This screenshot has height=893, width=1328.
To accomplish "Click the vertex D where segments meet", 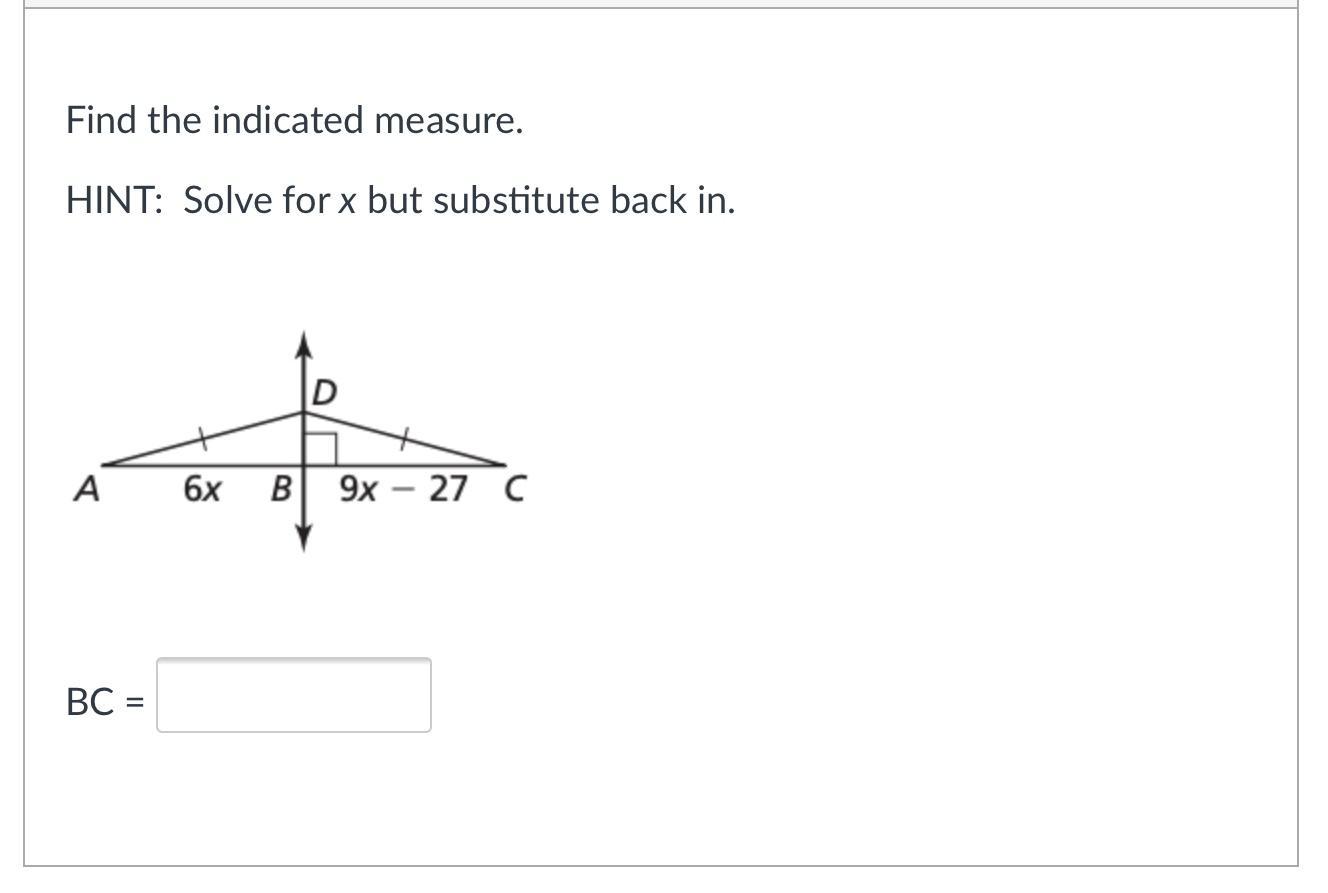I will pyautogui.click(x=304, y=412).
